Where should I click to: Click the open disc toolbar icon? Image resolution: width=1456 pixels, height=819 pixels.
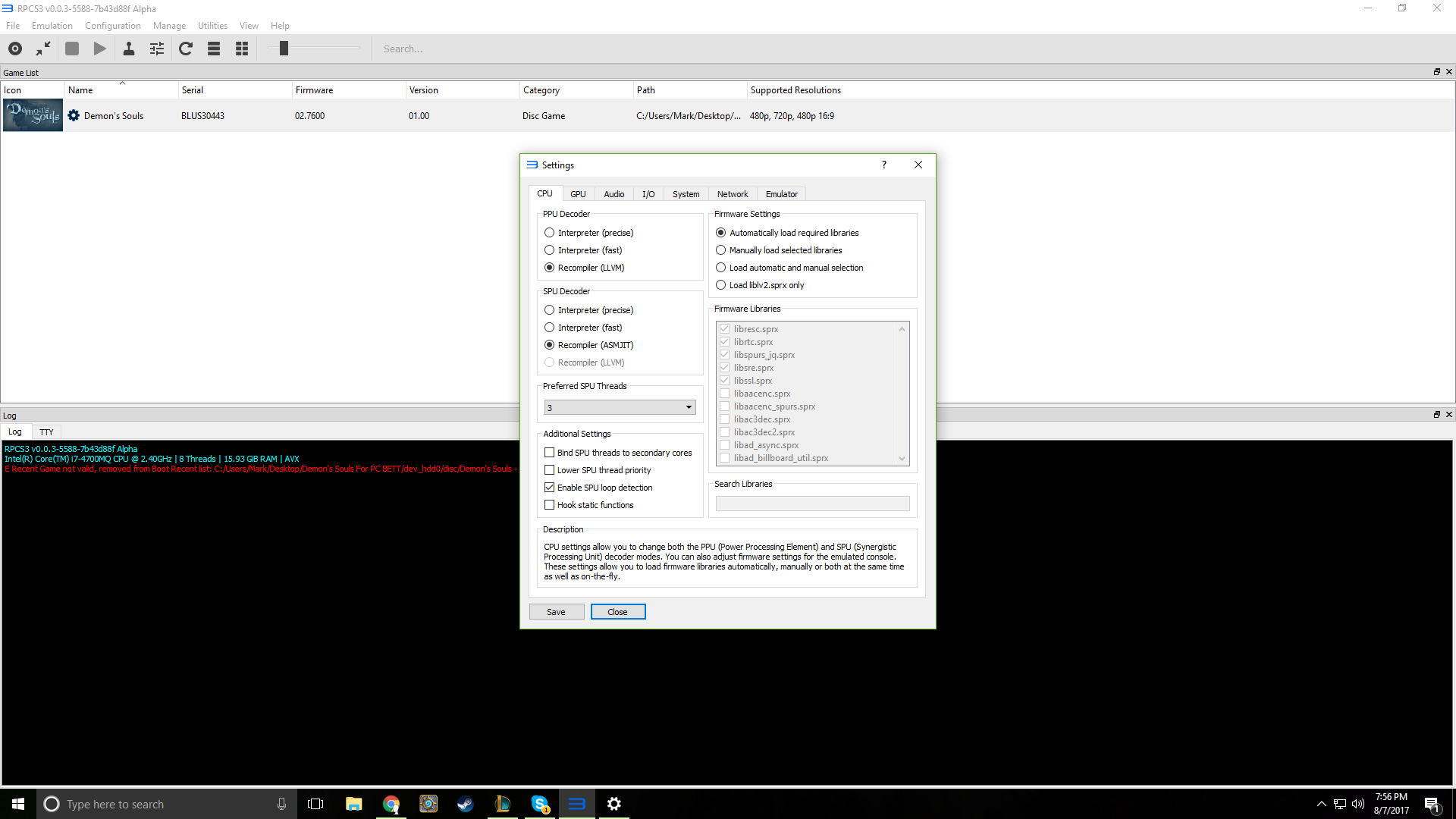click(15, 49)
